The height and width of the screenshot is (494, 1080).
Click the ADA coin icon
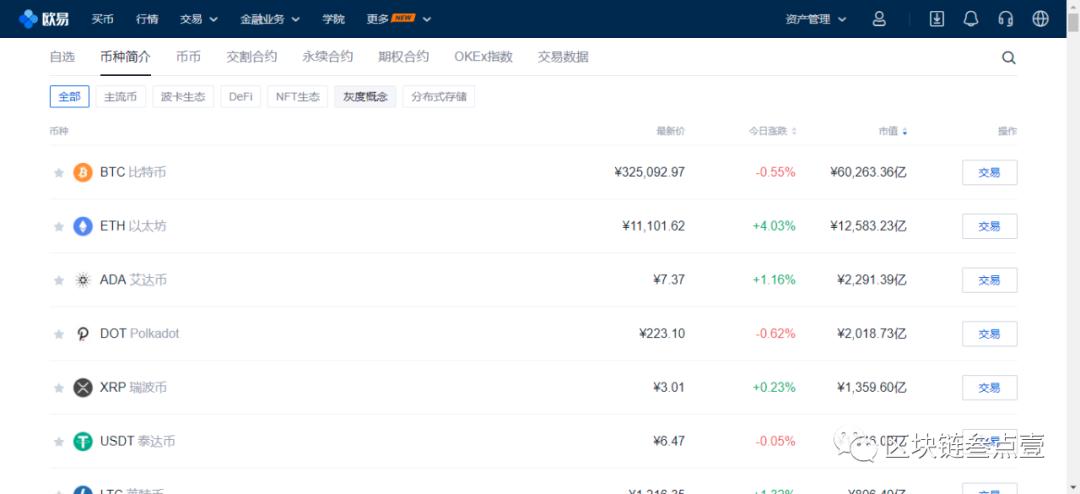click(x=83, y=280)
